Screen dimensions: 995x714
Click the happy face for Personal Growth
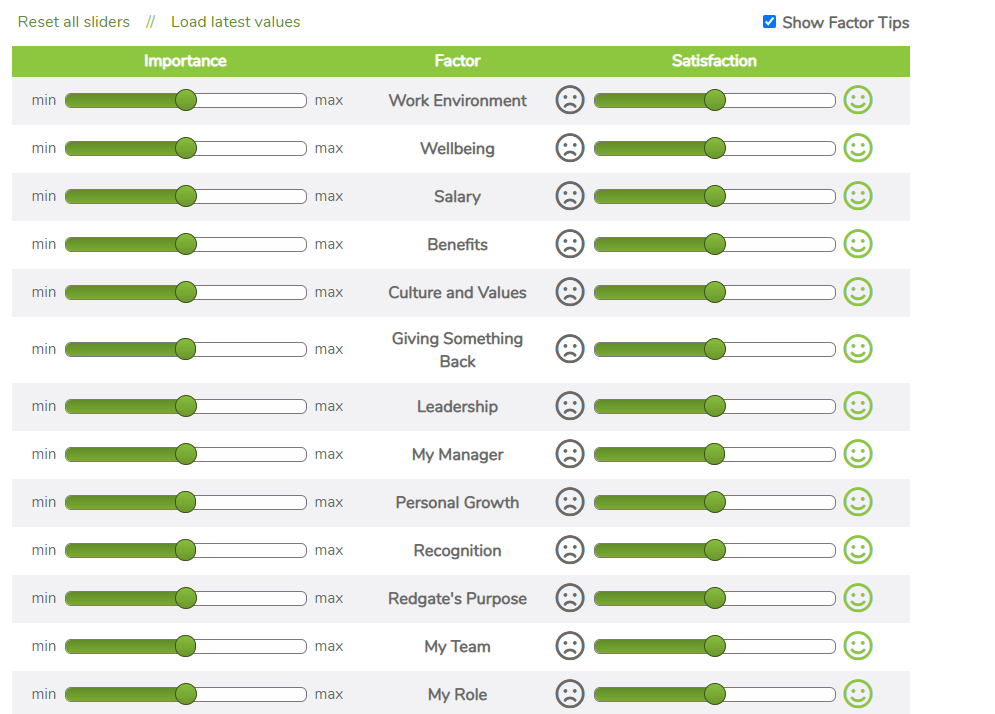click(857, 502)
